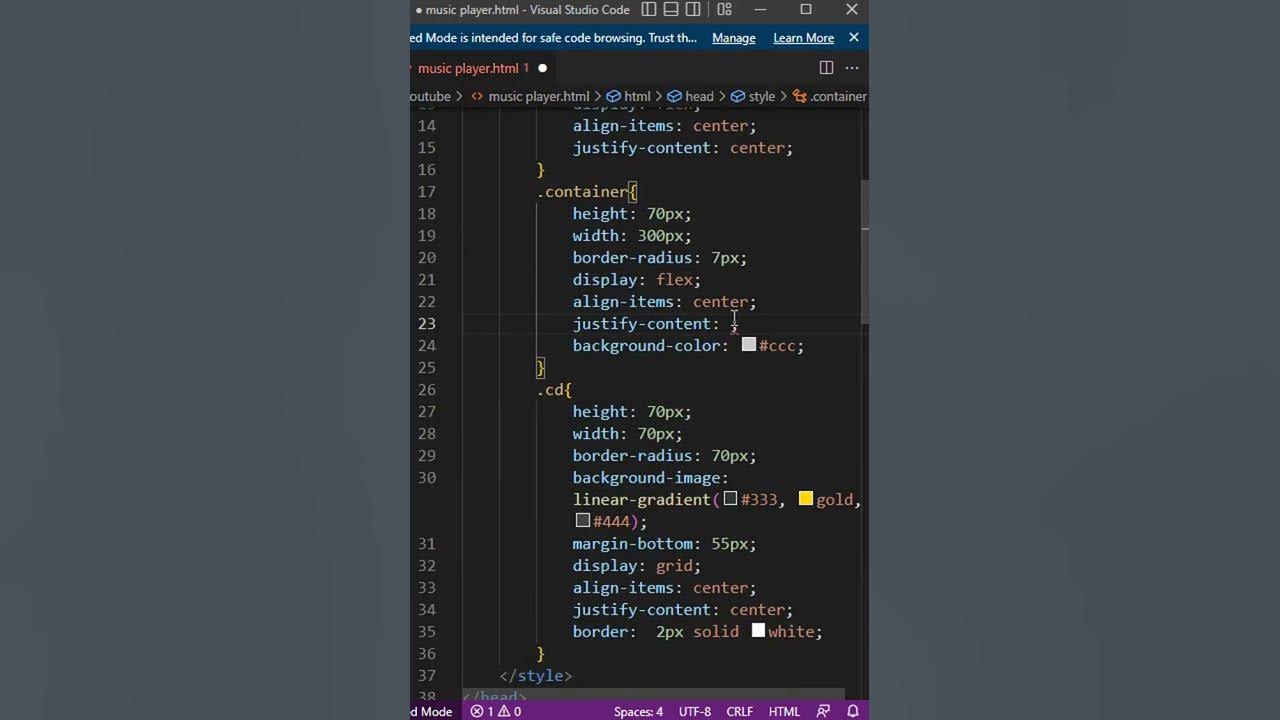Open the head breadcrumb segment
This screenshot has height=720, width=1280.
pyautogui.click(x=691, y=96)
